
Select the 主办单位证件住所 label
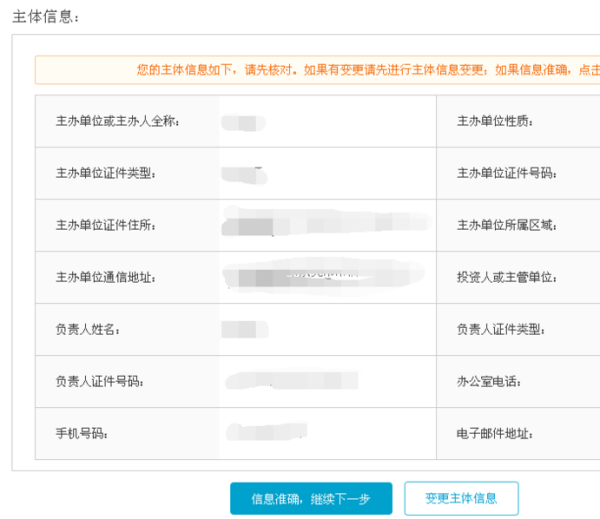click(x=106, y=225)
